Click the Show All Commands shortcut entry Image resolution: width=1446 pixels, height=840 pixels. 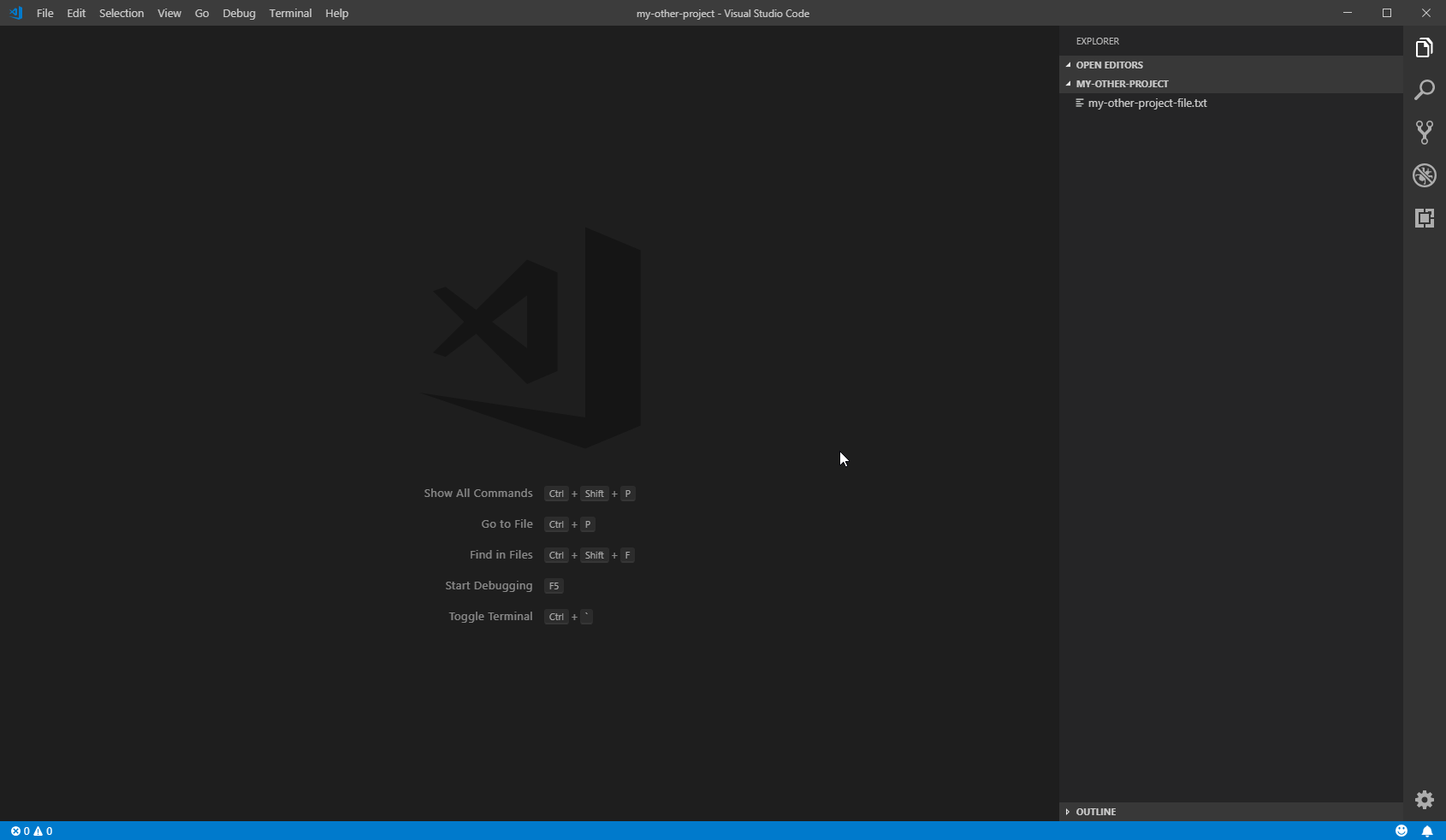point(477,494)
